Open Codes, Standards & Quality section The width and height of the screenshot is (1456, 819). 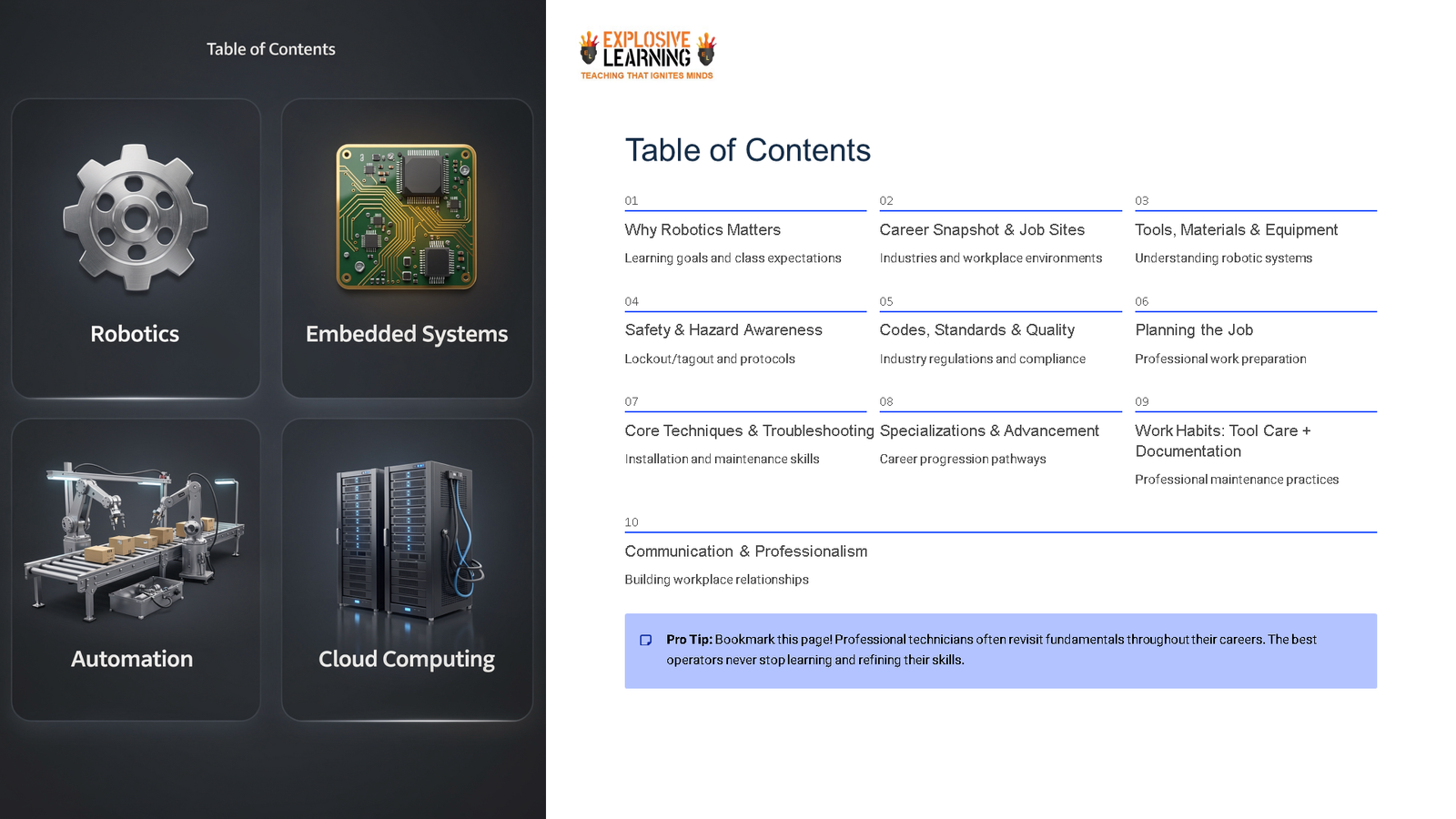[x=976, y=330]
